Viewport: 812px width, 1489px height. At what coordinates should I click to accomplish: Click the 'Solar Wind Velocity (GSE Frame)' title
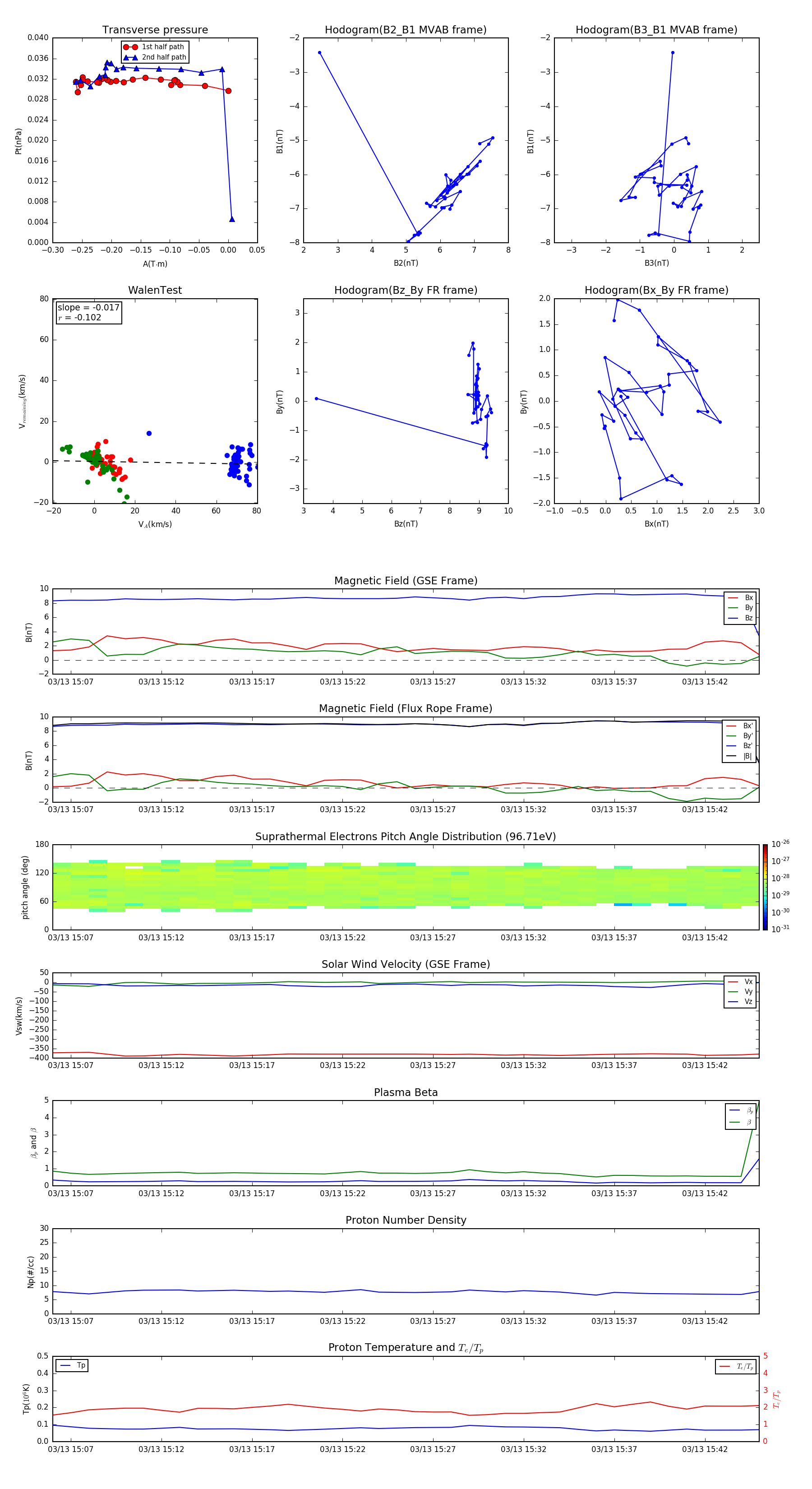coord(406,964)
